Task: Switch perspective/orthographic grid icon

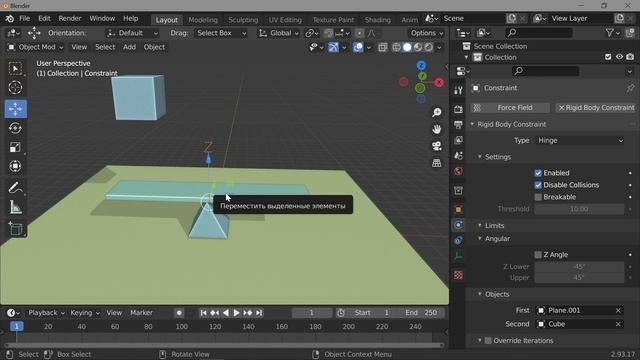Action: pyautogui.click(x=437, y=163)
